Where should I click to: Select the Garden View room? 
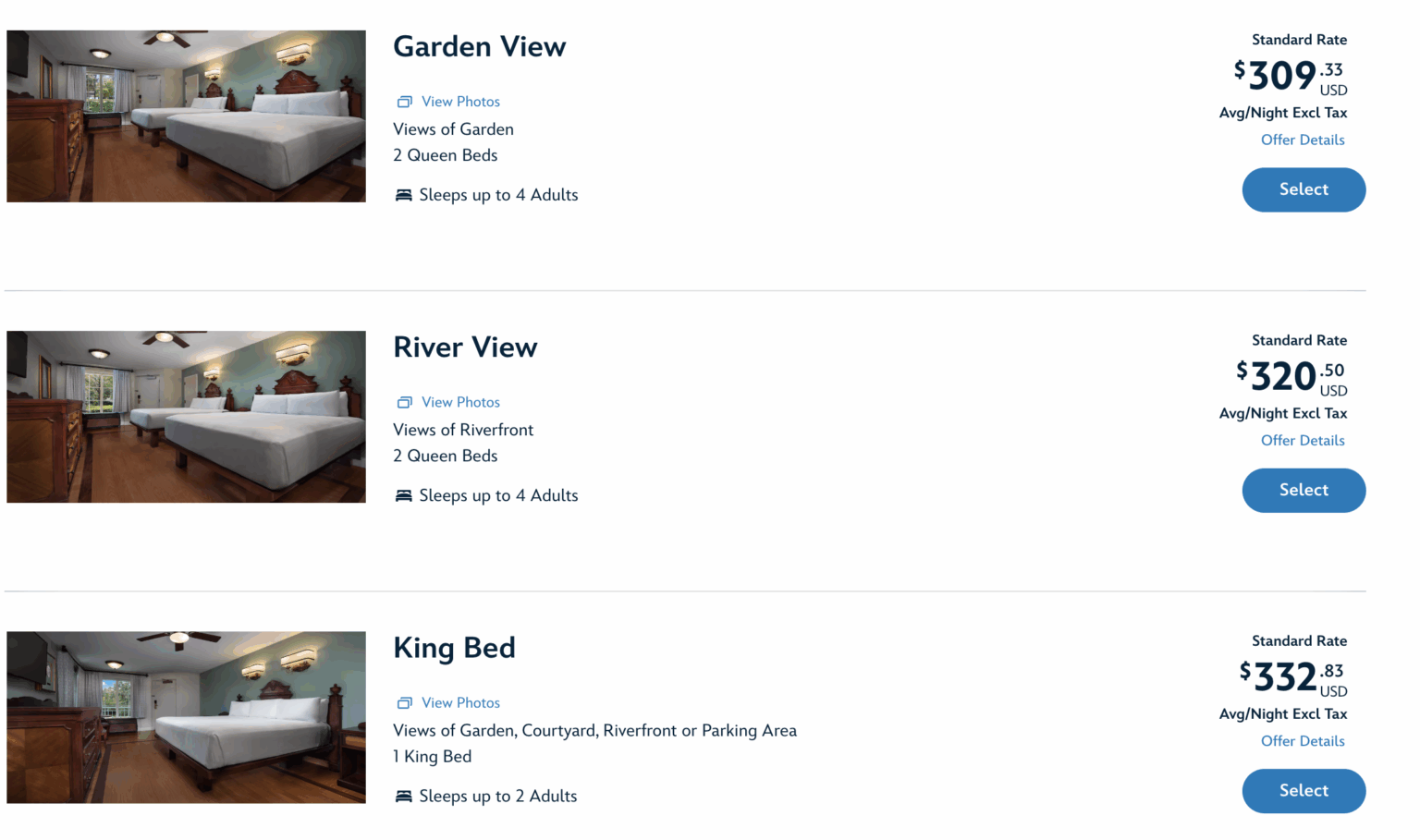pyautogui.click(x=1304, y=189)
